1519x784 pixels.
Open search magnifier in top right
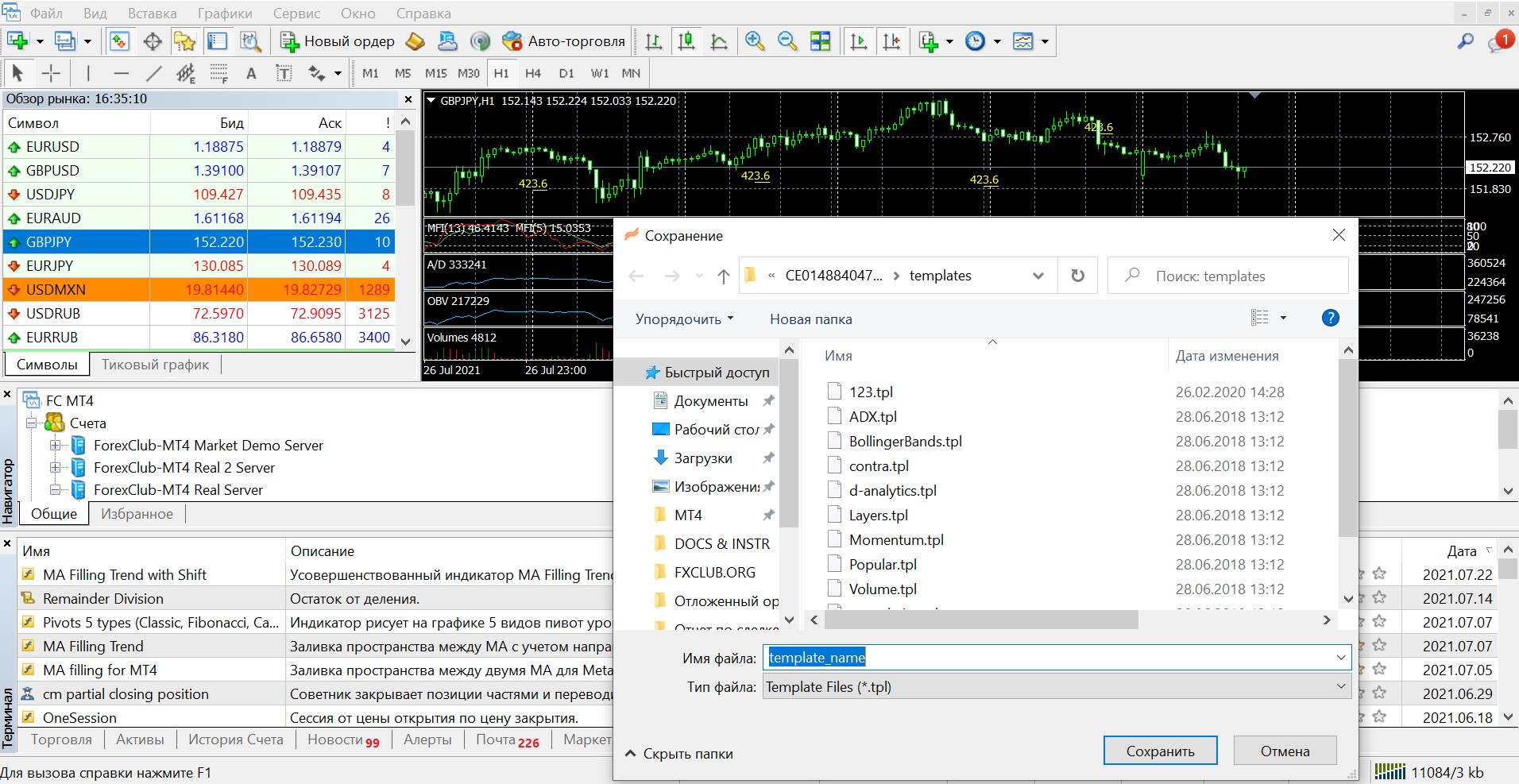[1466, 41]
